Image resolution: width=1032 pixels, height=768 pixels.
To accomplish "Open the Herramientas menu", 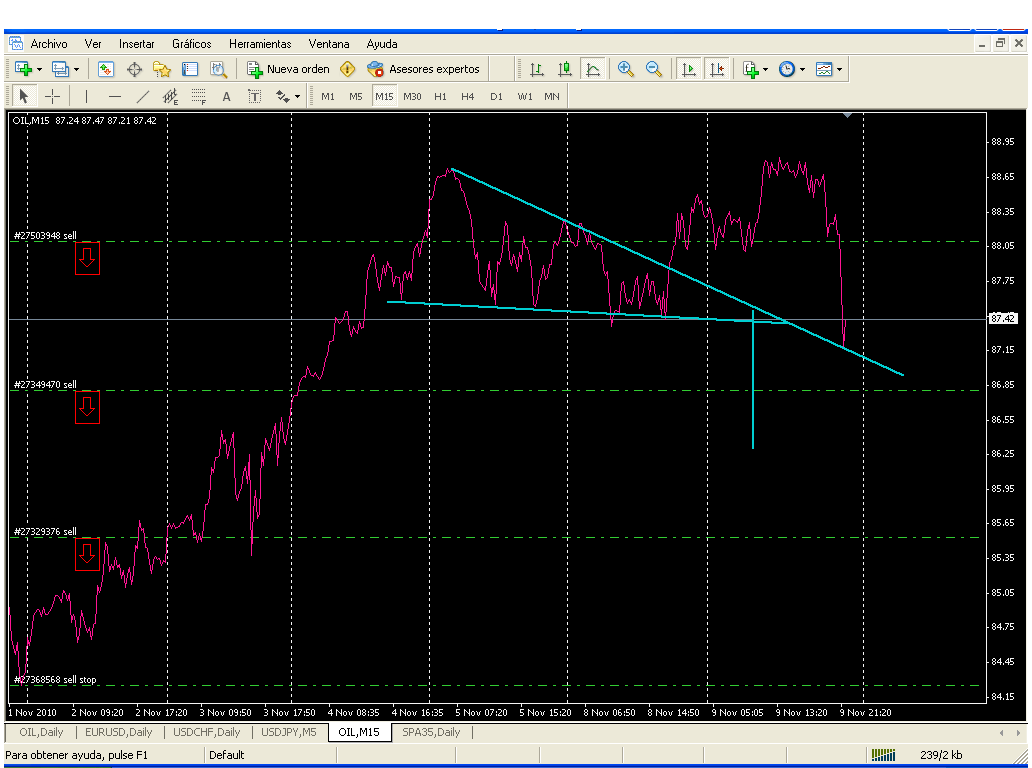I will [x=260, y=44].
